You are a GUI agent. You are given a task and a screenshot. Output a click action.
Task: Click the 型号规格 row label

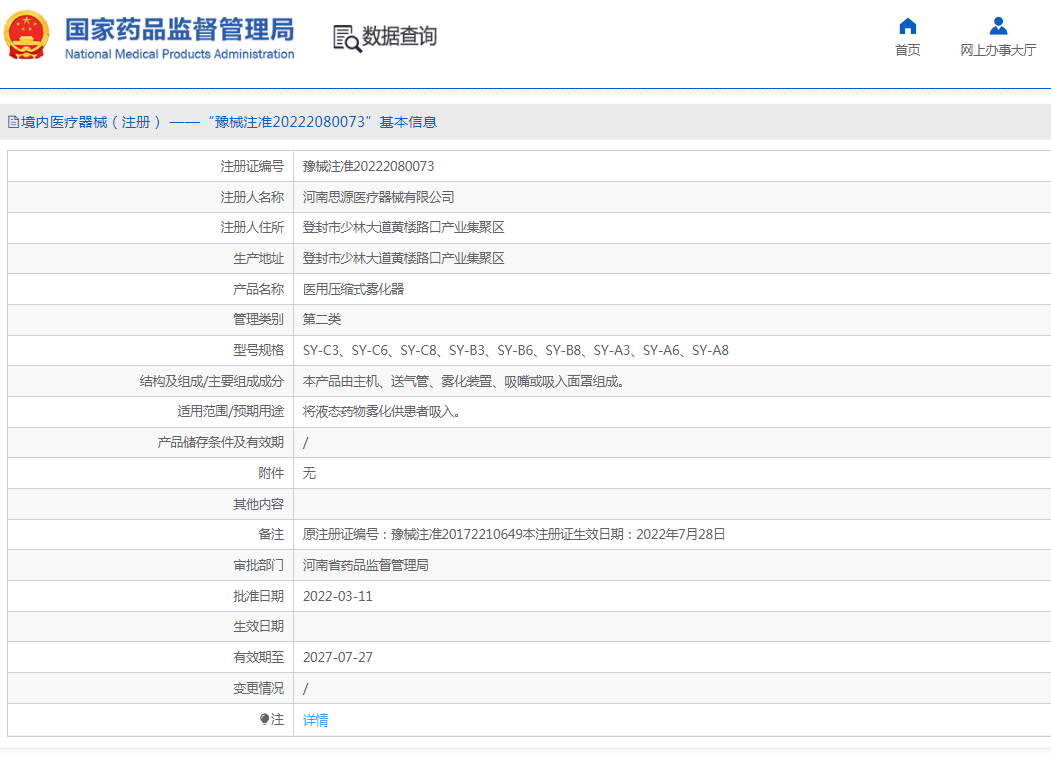tap(259, 350)
